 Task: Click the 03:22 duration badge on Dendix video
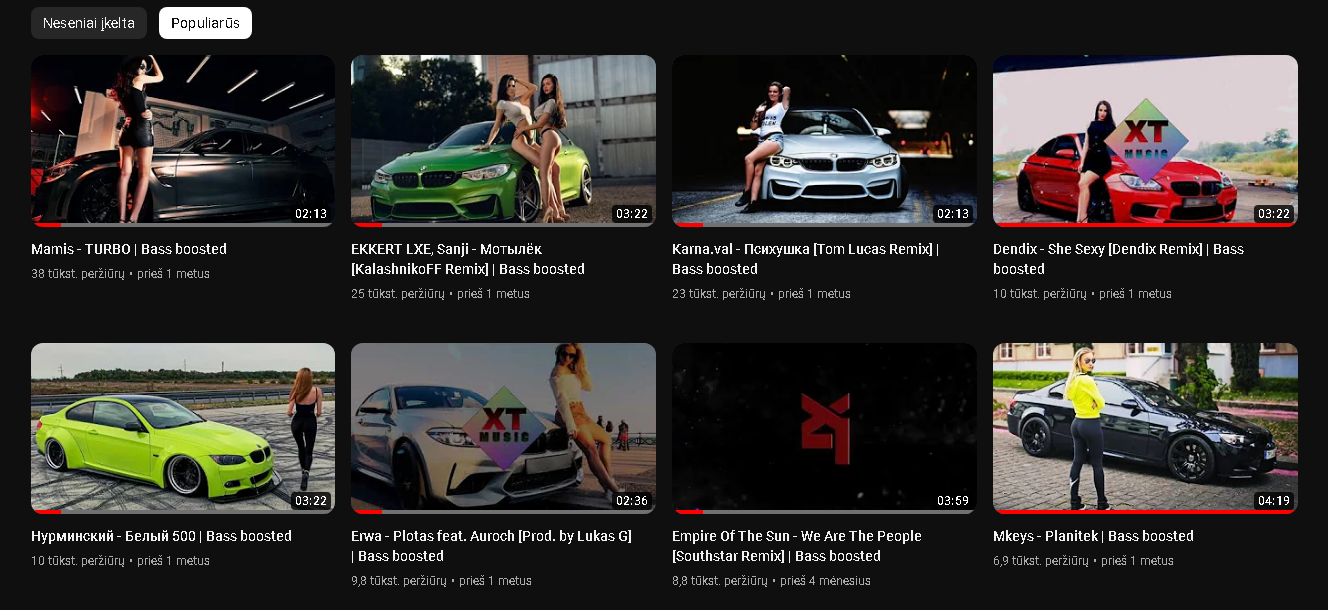pyautogui.click(x=1274, y=213)
